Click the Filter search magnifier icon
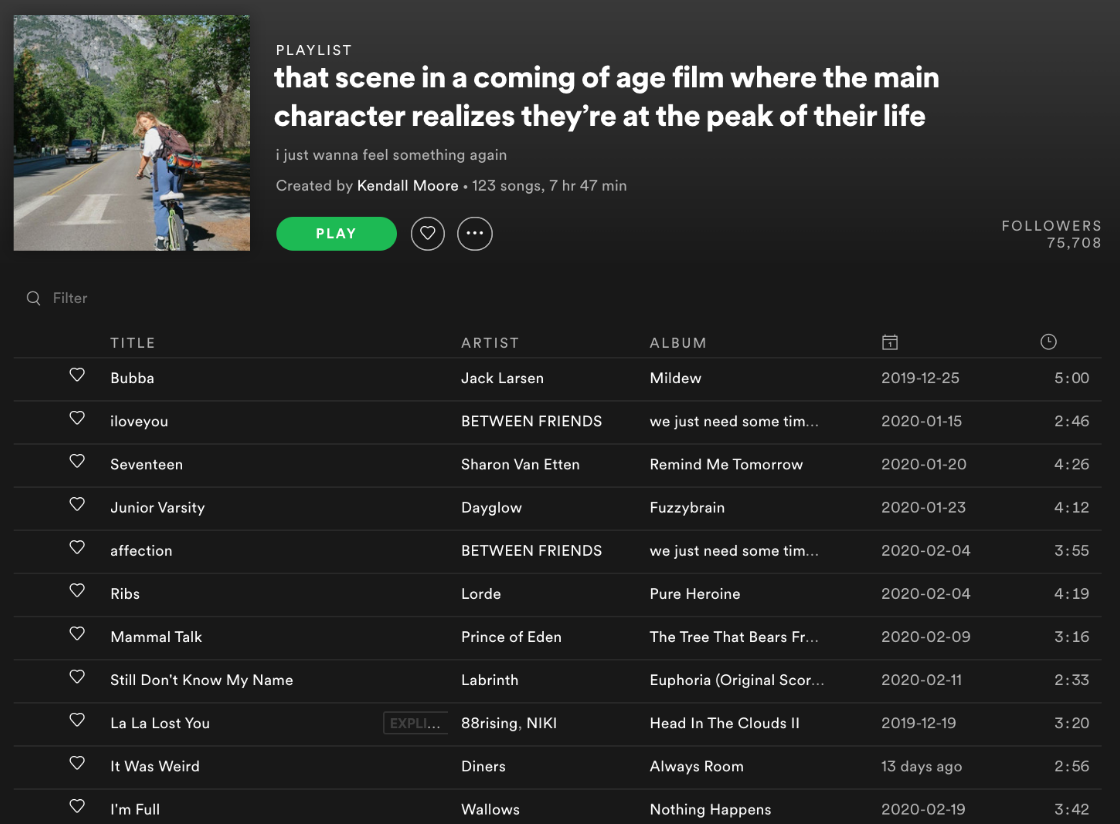1120x824 pixels. click(34, 298)
